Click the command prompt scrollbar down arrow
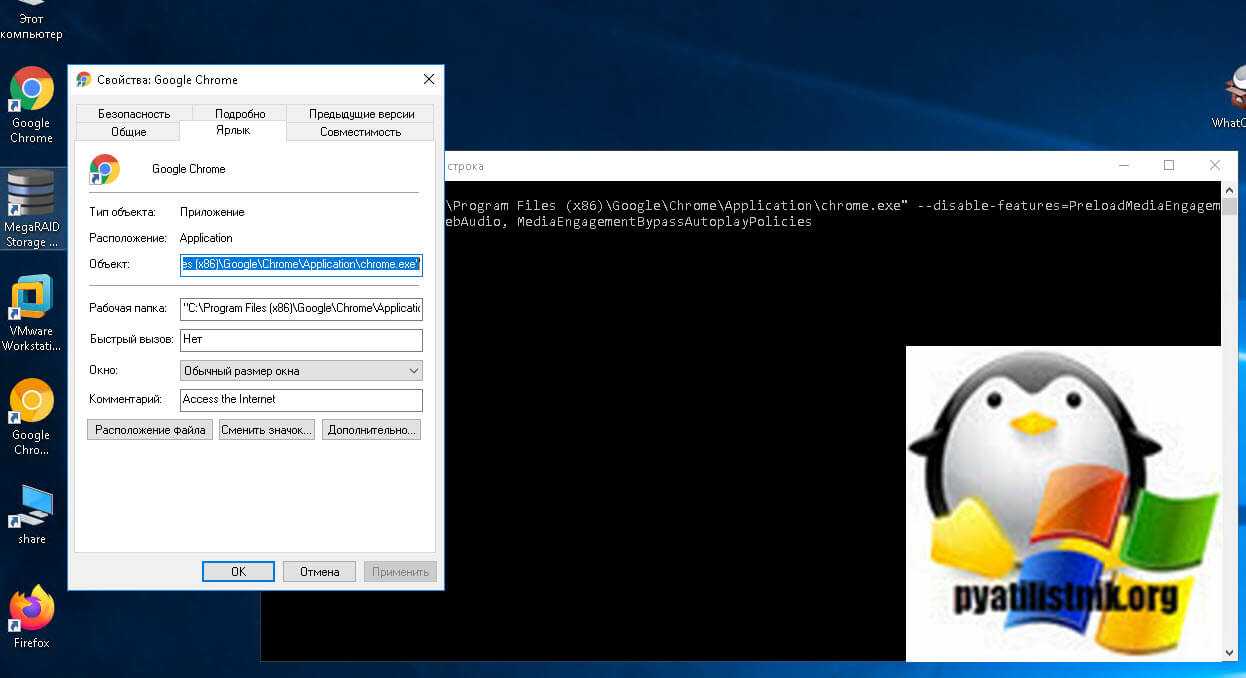 (x=1230, y=652)
